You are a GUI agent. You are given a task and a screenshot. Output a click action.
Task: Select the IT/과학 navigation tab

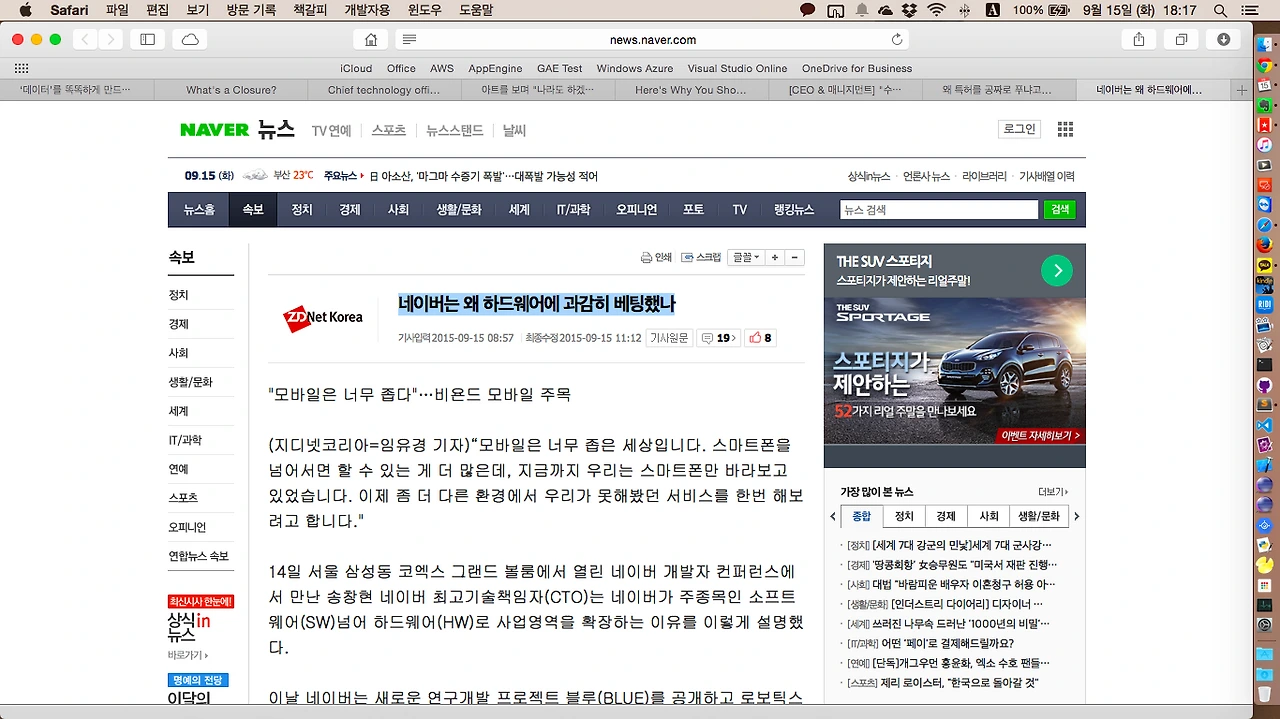click(x=573, y=210)
